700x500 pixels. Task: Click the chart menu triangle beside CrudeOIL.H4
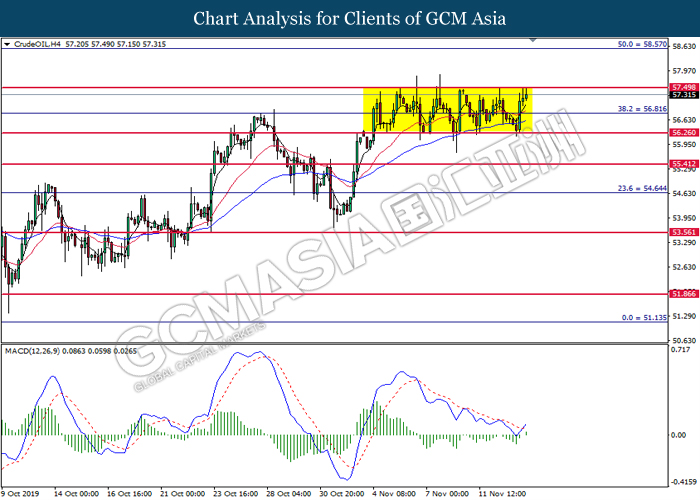(7, 44)
